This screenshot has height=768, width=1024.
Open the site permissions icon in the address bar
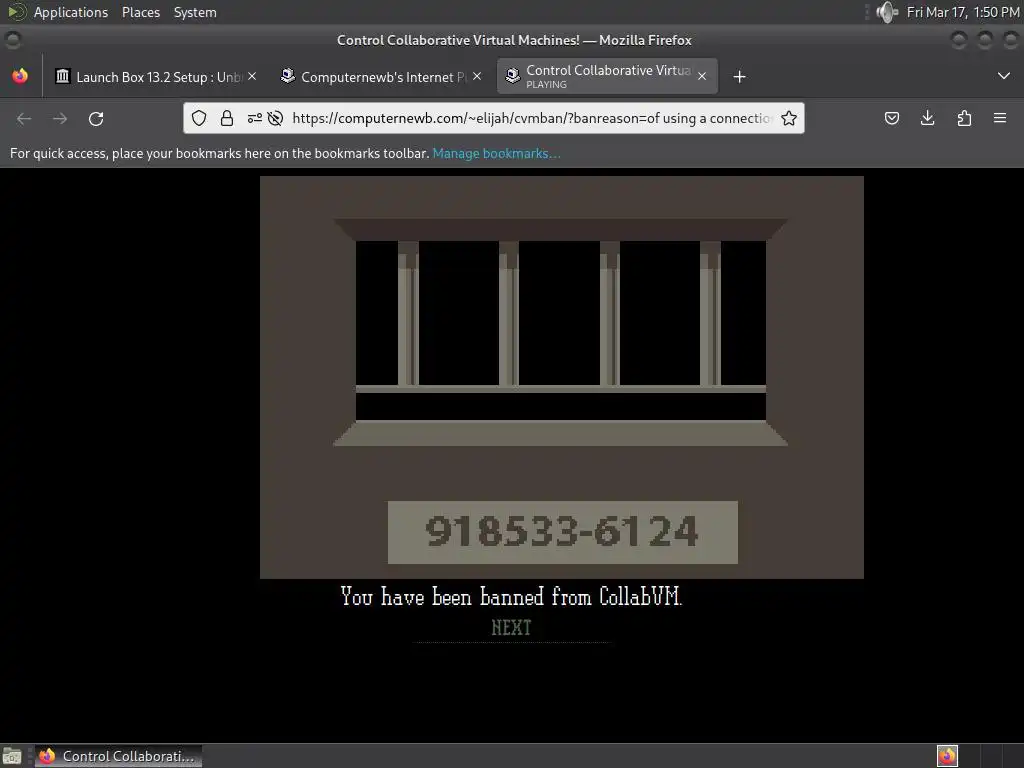[x=255, y=118]
